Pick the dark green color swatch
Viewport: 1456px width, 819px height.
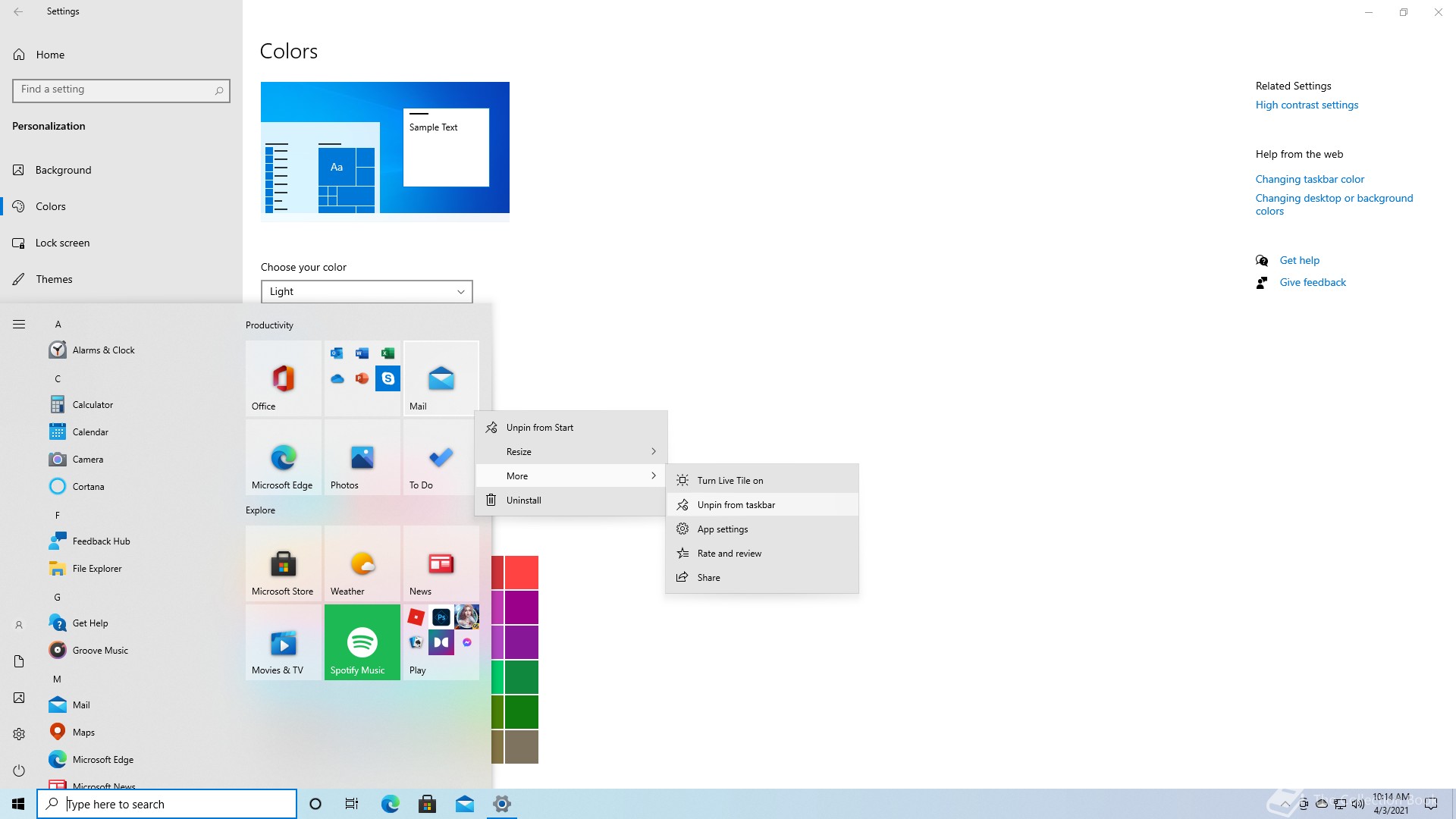(522, 712)
